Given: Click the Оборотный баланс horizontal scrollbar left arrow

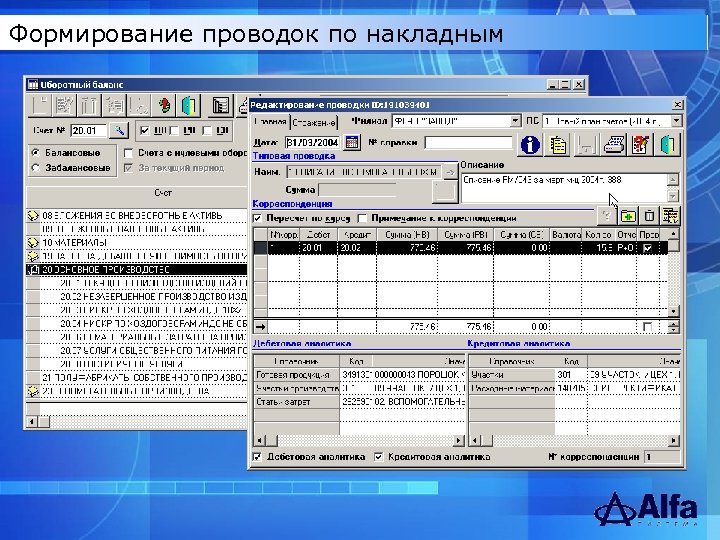Looking at the screenshot, I should pyautogui.click(x=32, y=422).
